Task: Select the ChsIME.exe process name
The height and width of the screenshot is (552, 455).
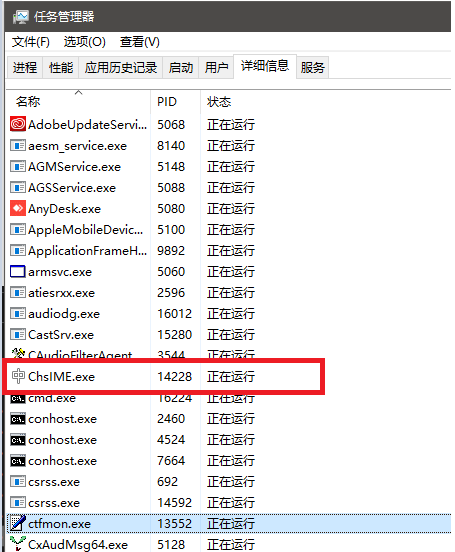Action: (x=61, y=377)
